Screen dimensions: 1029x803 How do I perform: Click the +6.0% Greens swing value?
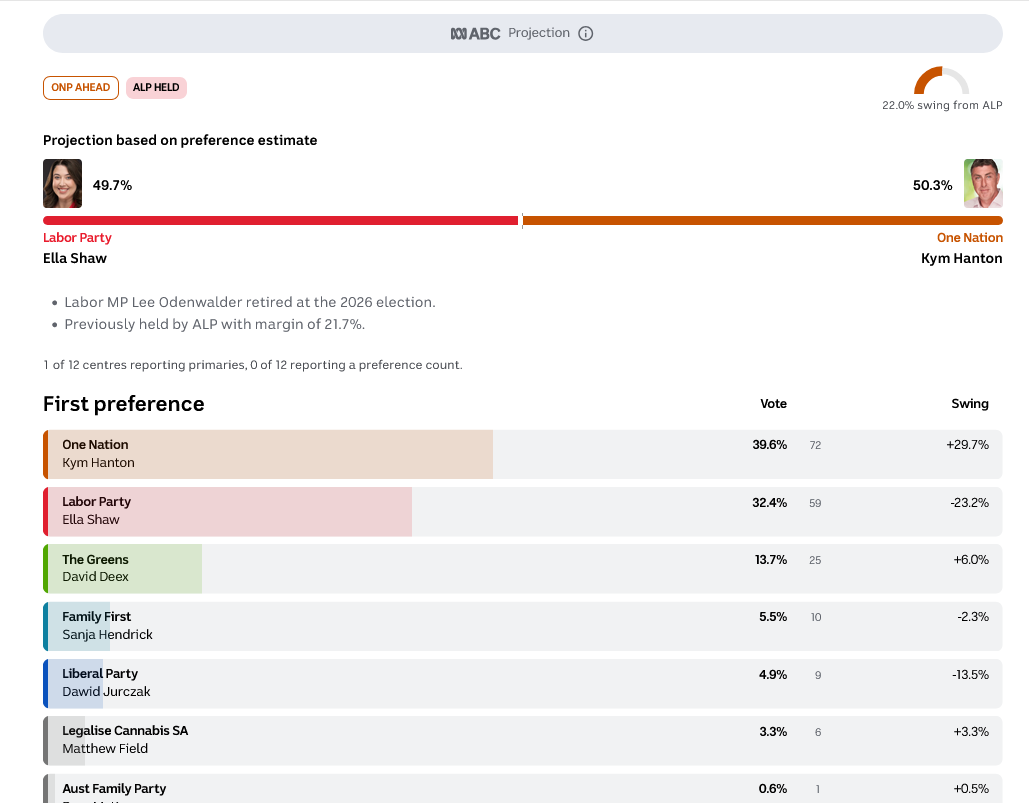click(971, 560)
